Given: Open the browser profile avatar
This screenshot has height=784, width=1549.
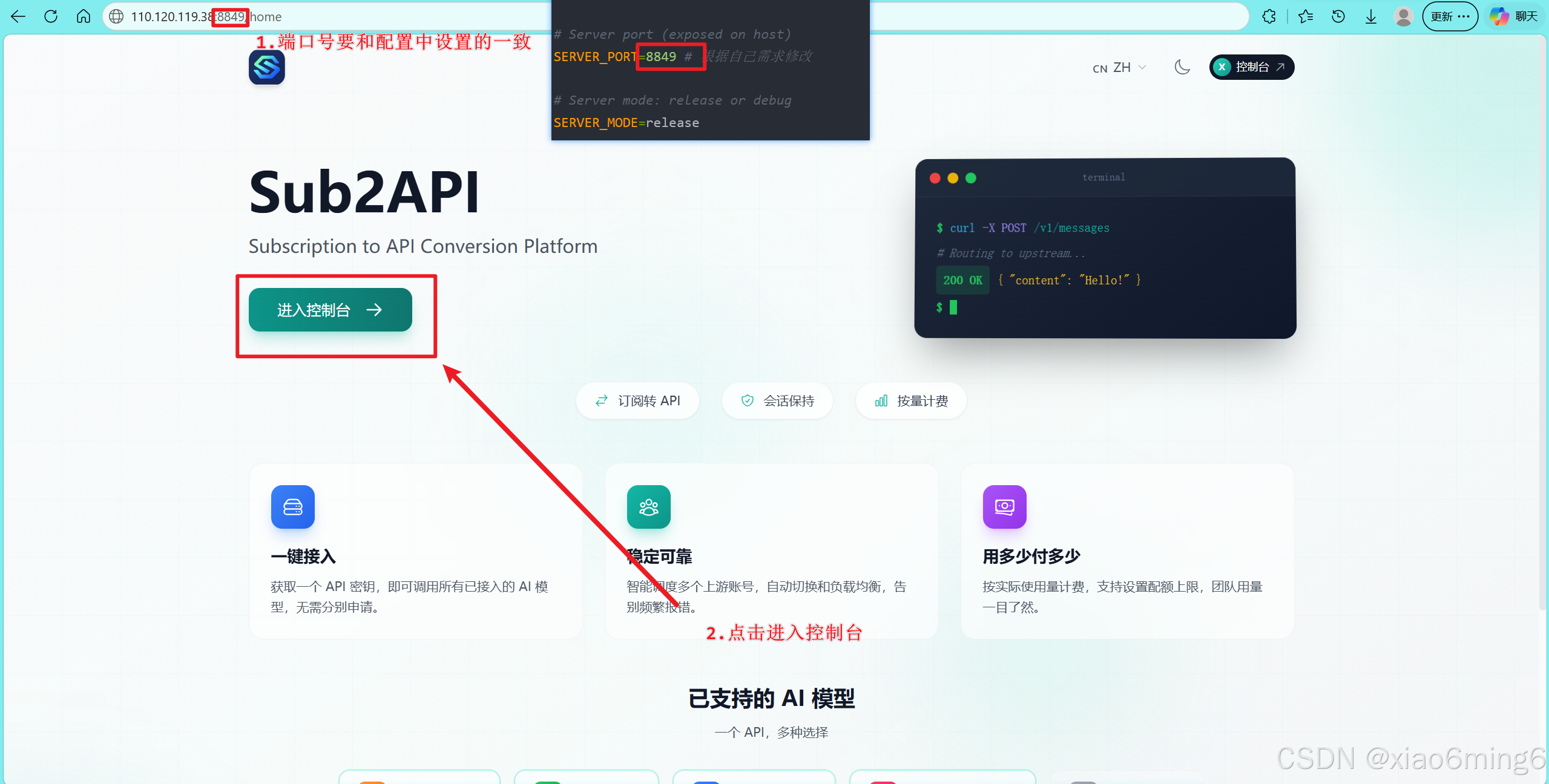Looking at the screenshot, I should pyautogui.click(x=1403, y=16).
